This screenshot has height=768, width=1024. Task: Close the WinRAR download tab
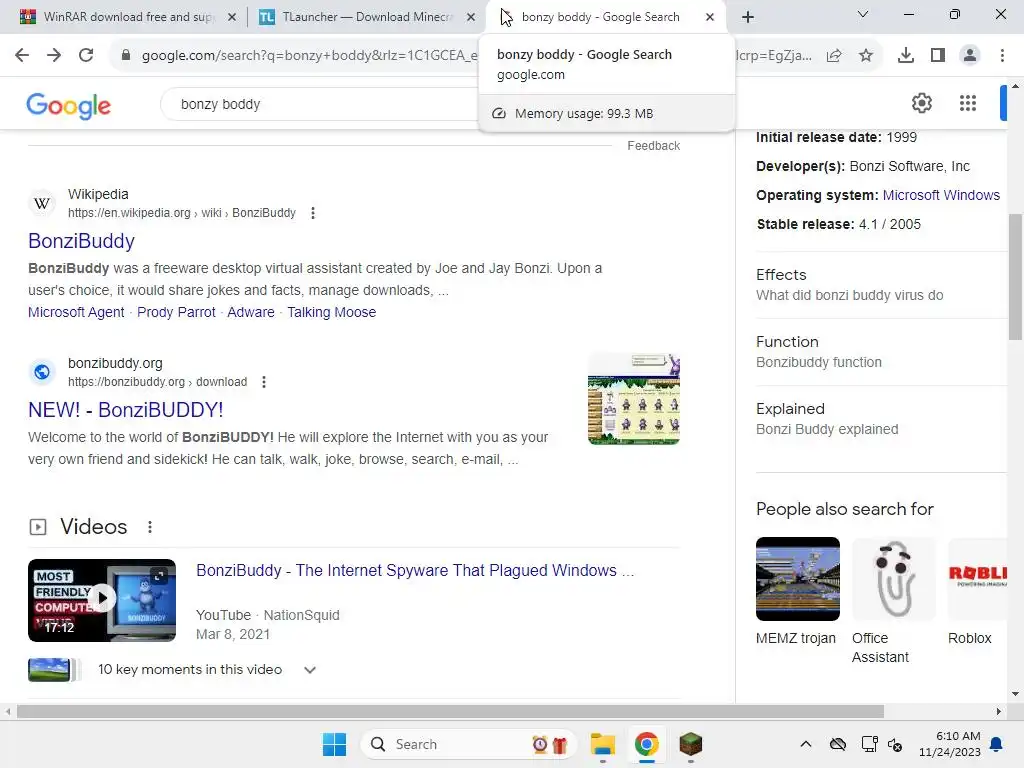232,17
